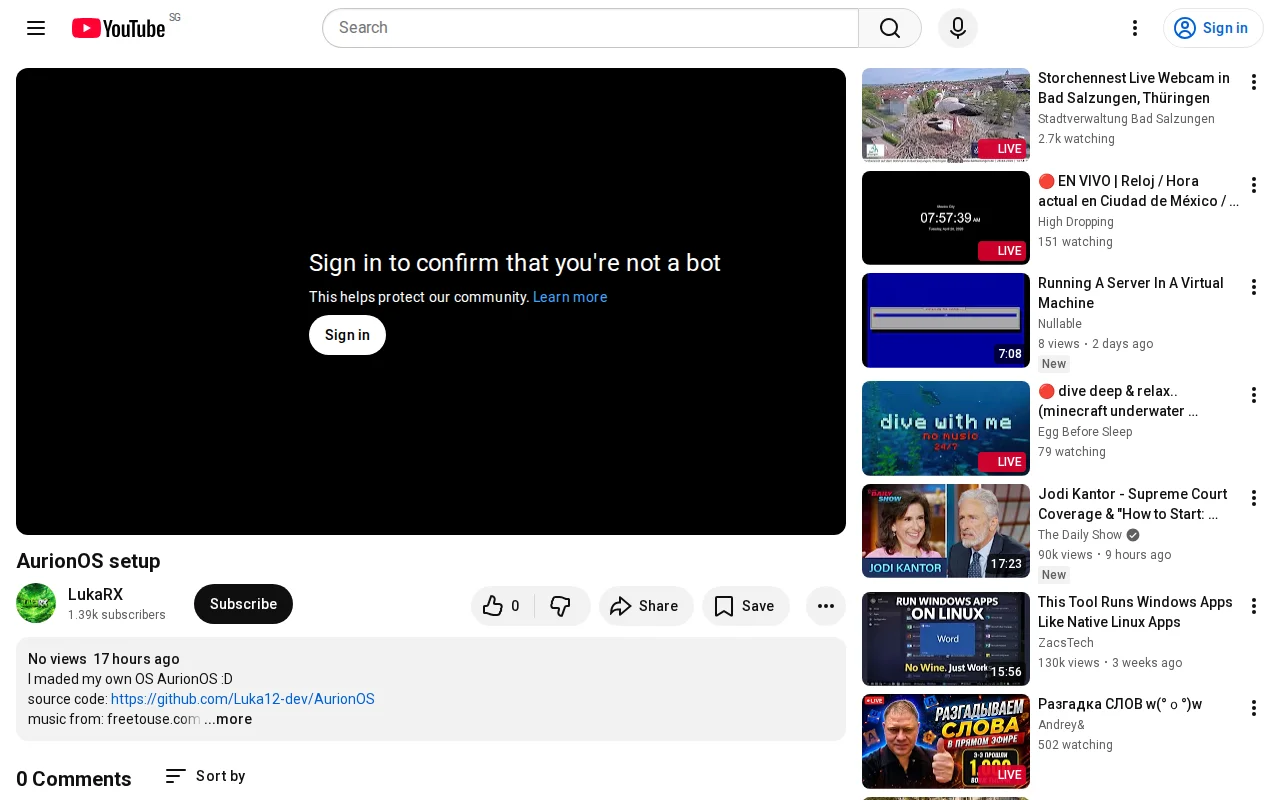Viewport: 1280px width, 800px height.
Task: Start voice search with microphone icon
Action: pyautogui.click(x=958, y=28)
